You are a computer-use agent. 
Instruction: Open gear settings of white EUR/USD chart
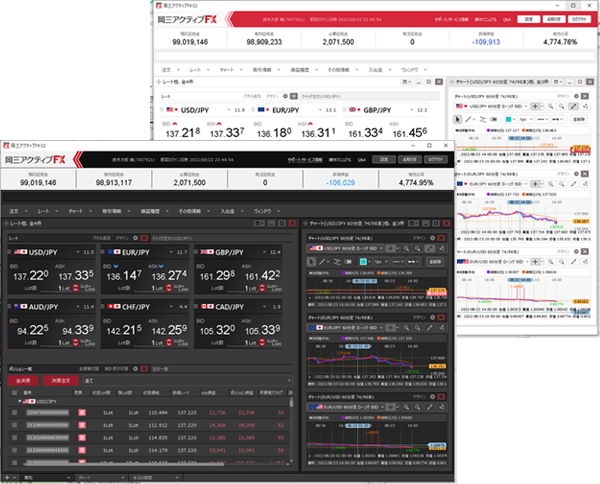tap(576, 251)
